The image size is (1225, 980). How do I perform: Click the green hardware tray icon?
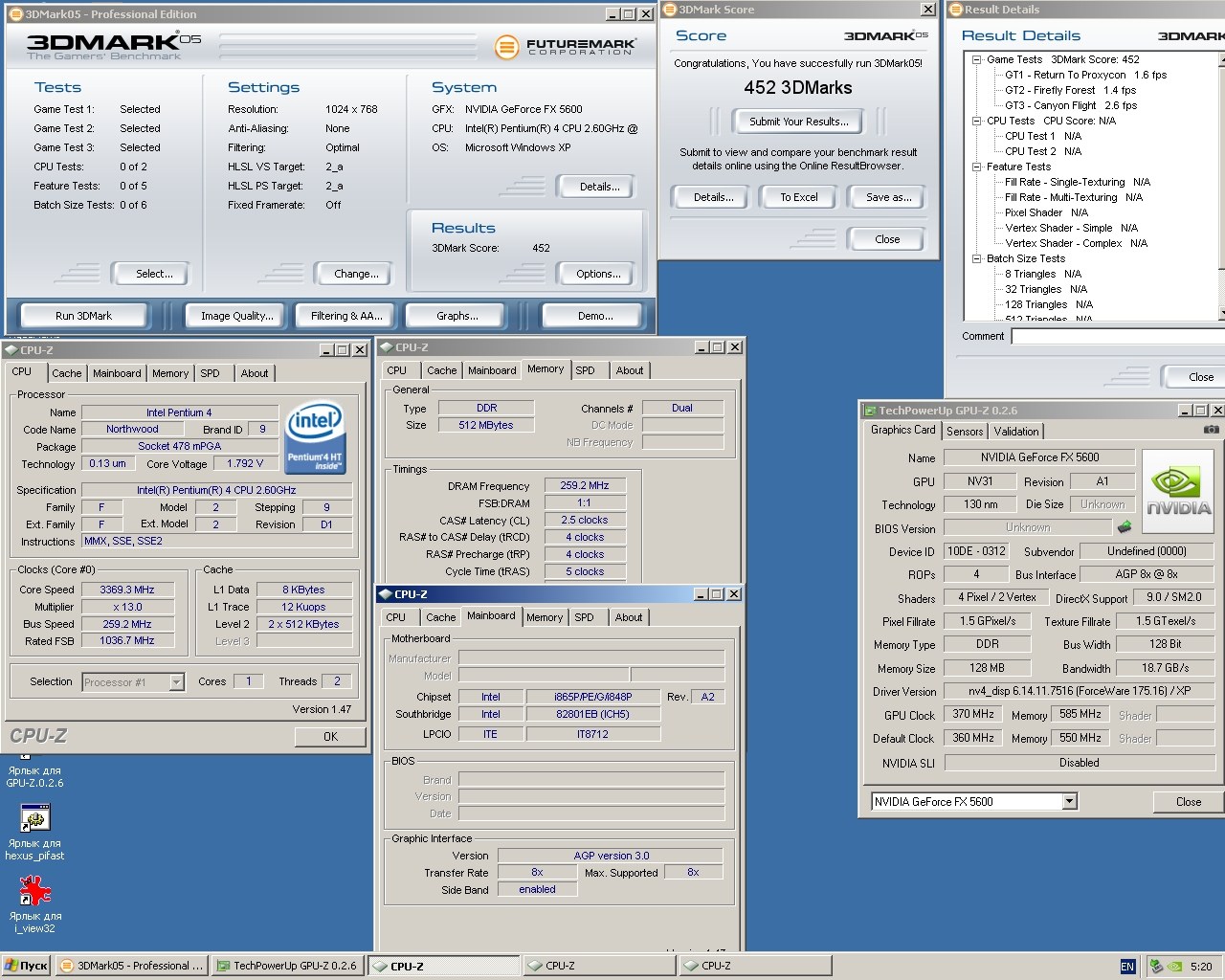1156,967
